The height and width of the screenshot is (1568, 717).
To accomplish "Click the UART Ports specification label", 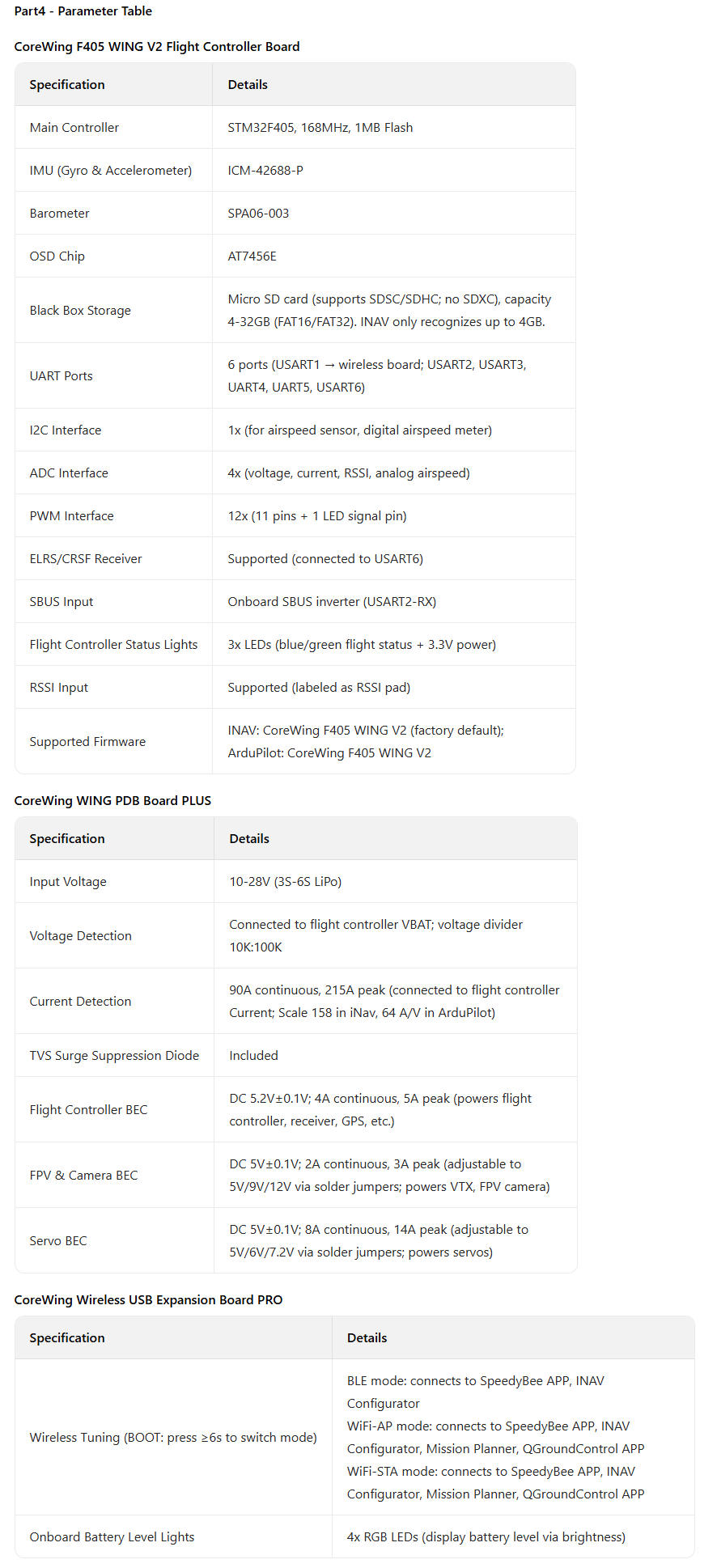I will (62, 376).
